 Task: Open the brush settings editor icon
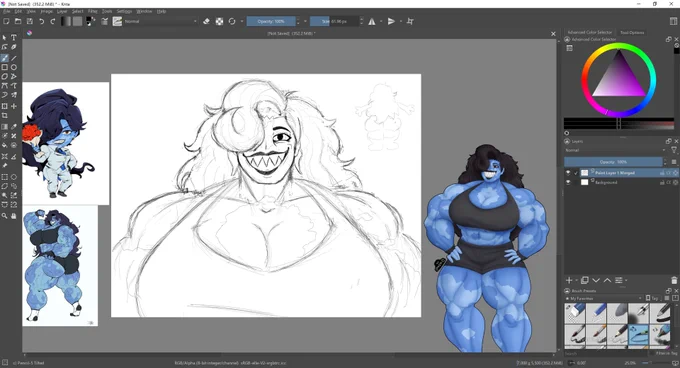pos(105,21)
